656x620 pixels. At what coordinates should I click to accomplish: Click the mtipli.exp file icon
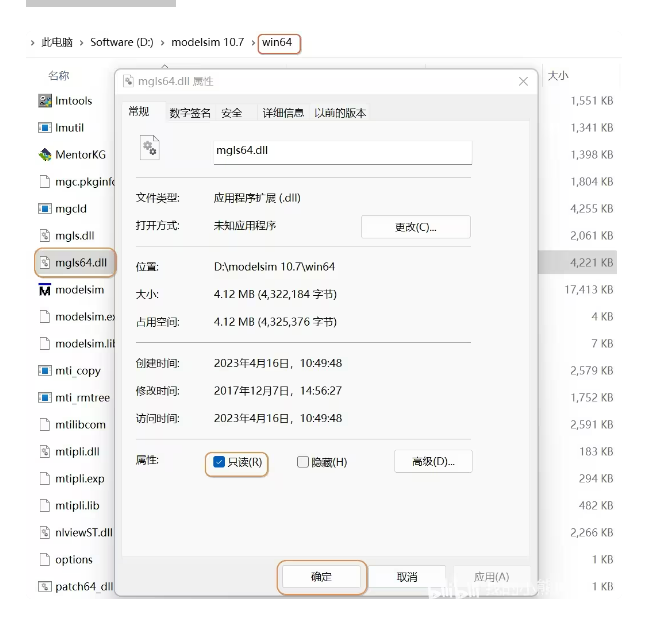point(45,479)
